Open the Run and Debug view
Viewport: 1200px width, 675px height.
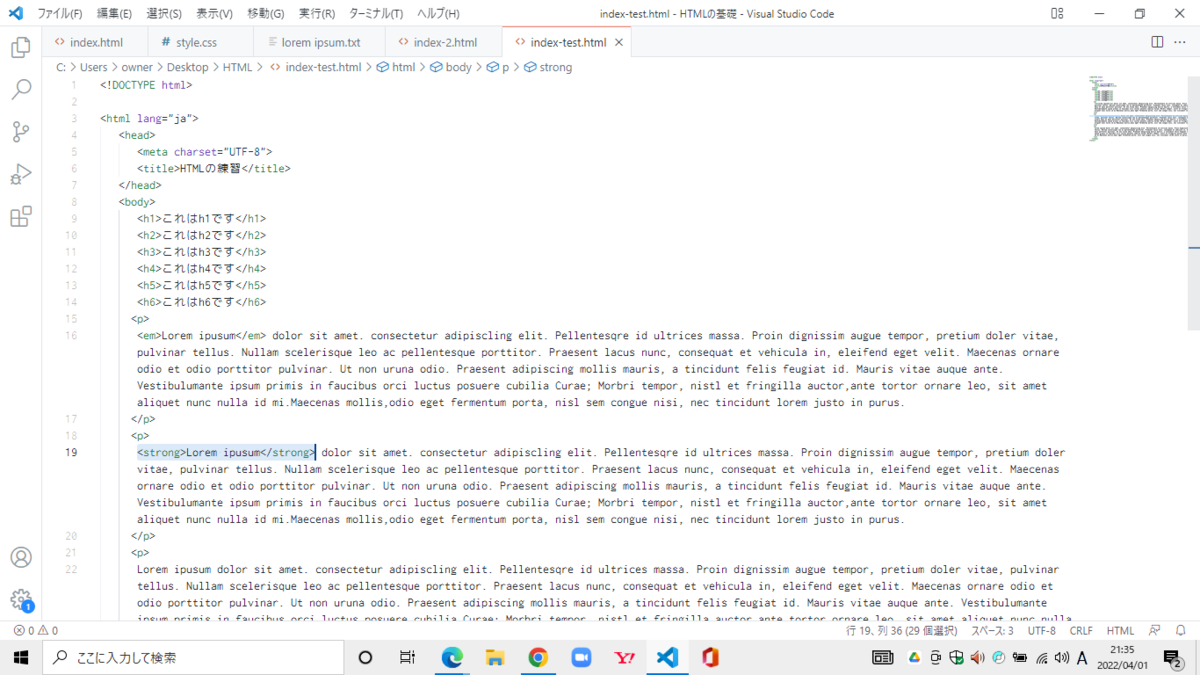click(x=20, y=175)
